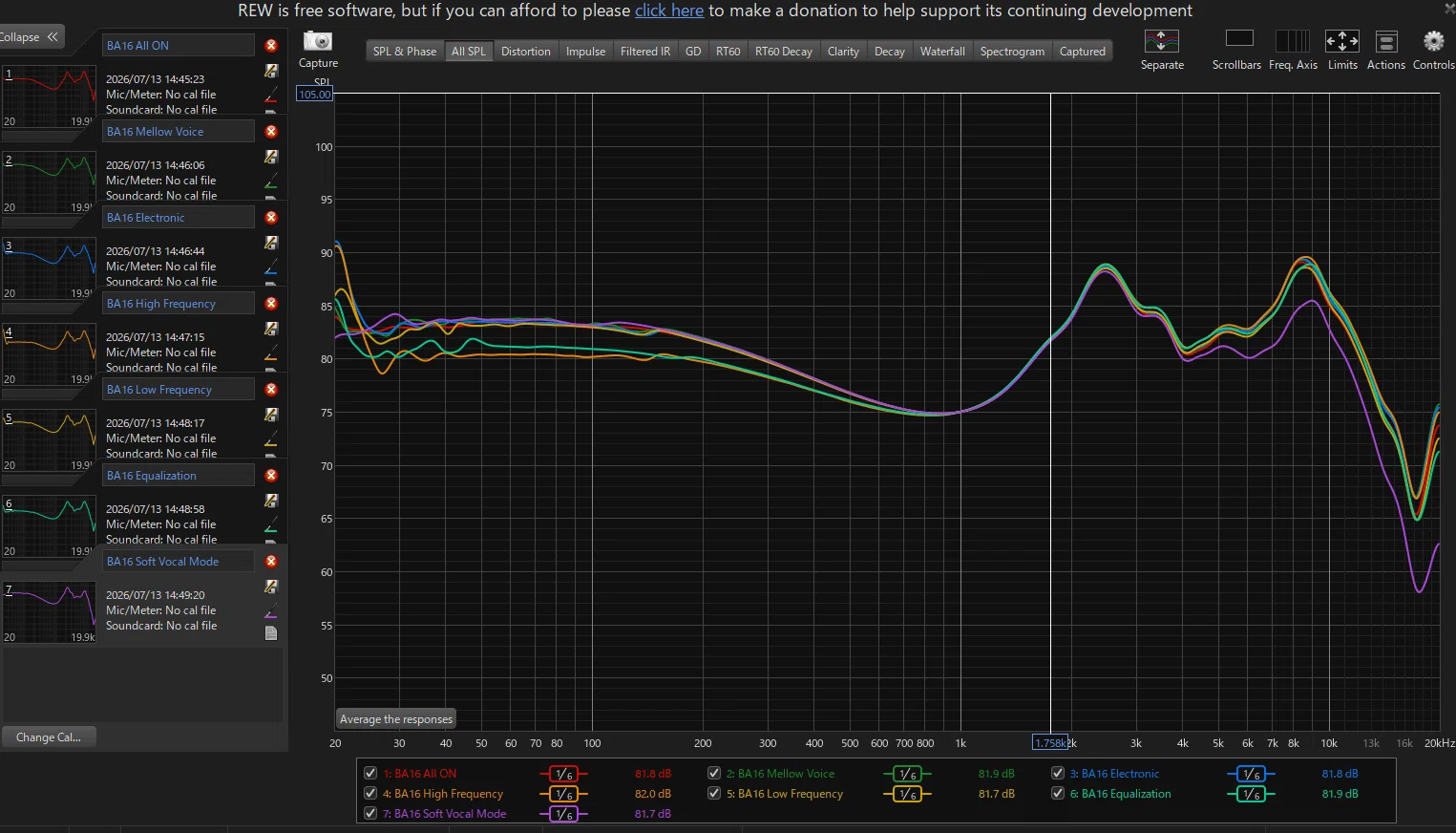Open notes icon for BA16 All ON
This screenshot has height=833, width=1456.
[x=271, y=71]
